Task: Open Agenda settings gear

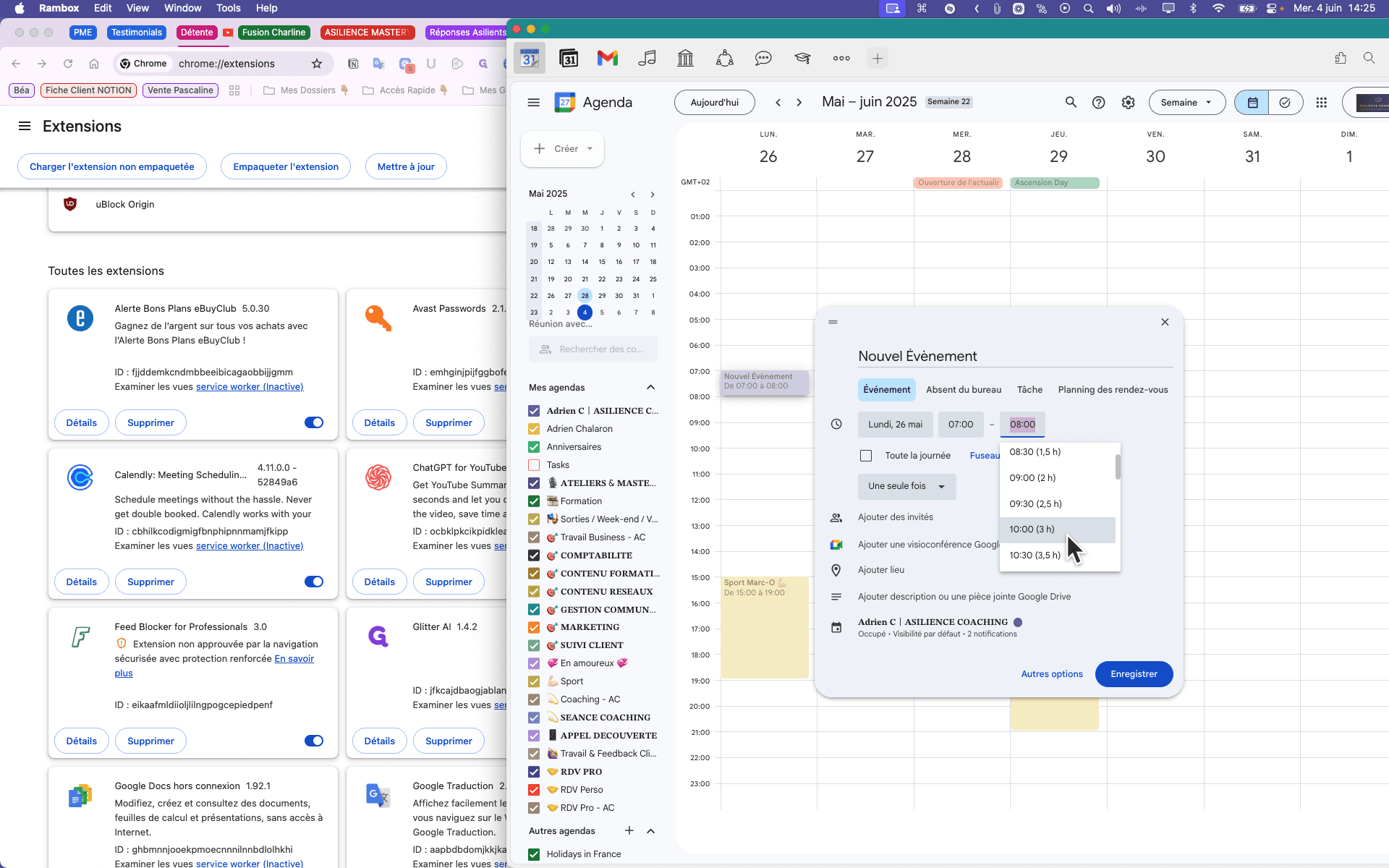Action: 1129,103
